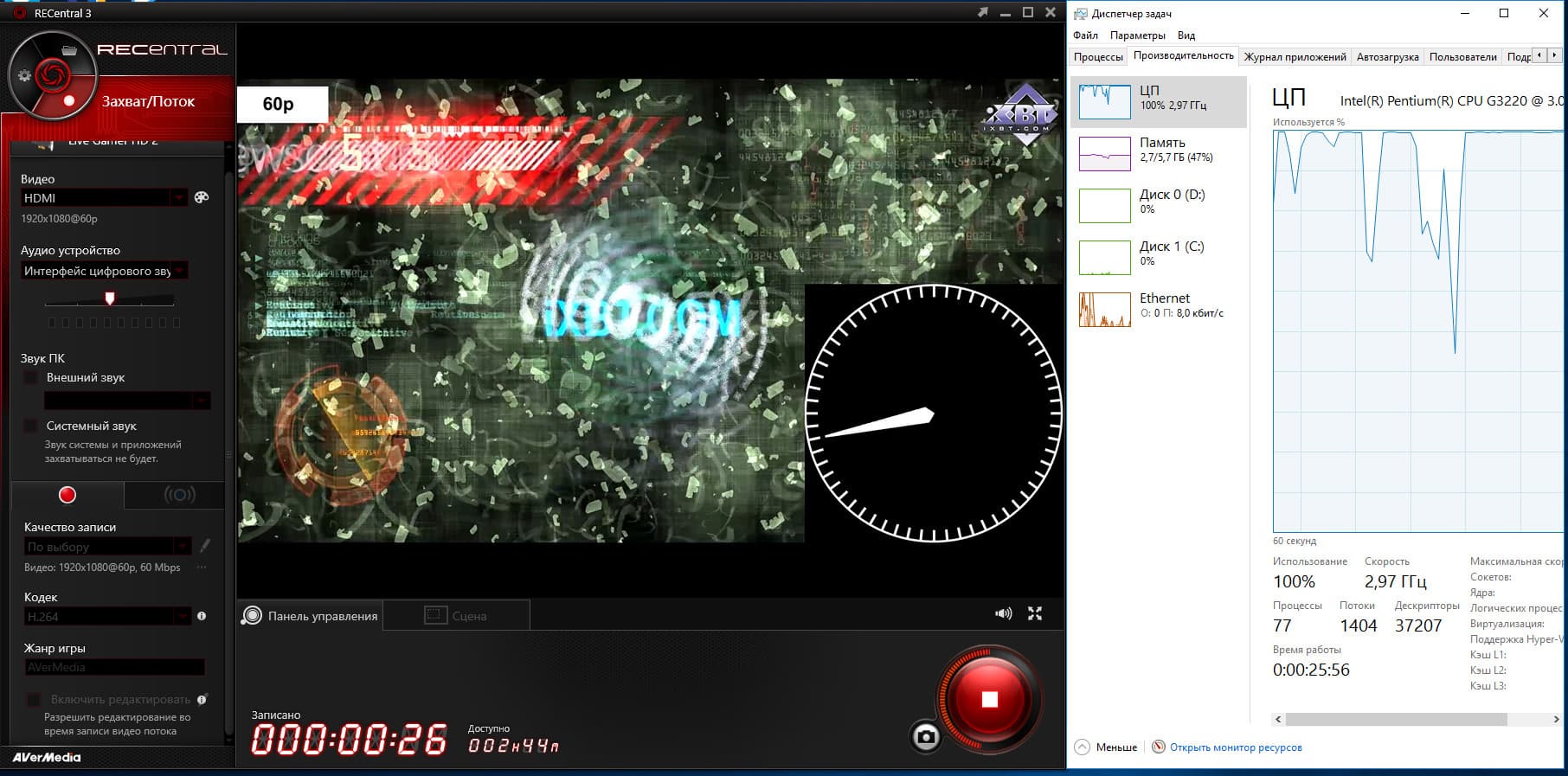Click Открыть монитор ресурсов link
The height and width of the screenshot is (776, 1568).
coord(1236,747)
